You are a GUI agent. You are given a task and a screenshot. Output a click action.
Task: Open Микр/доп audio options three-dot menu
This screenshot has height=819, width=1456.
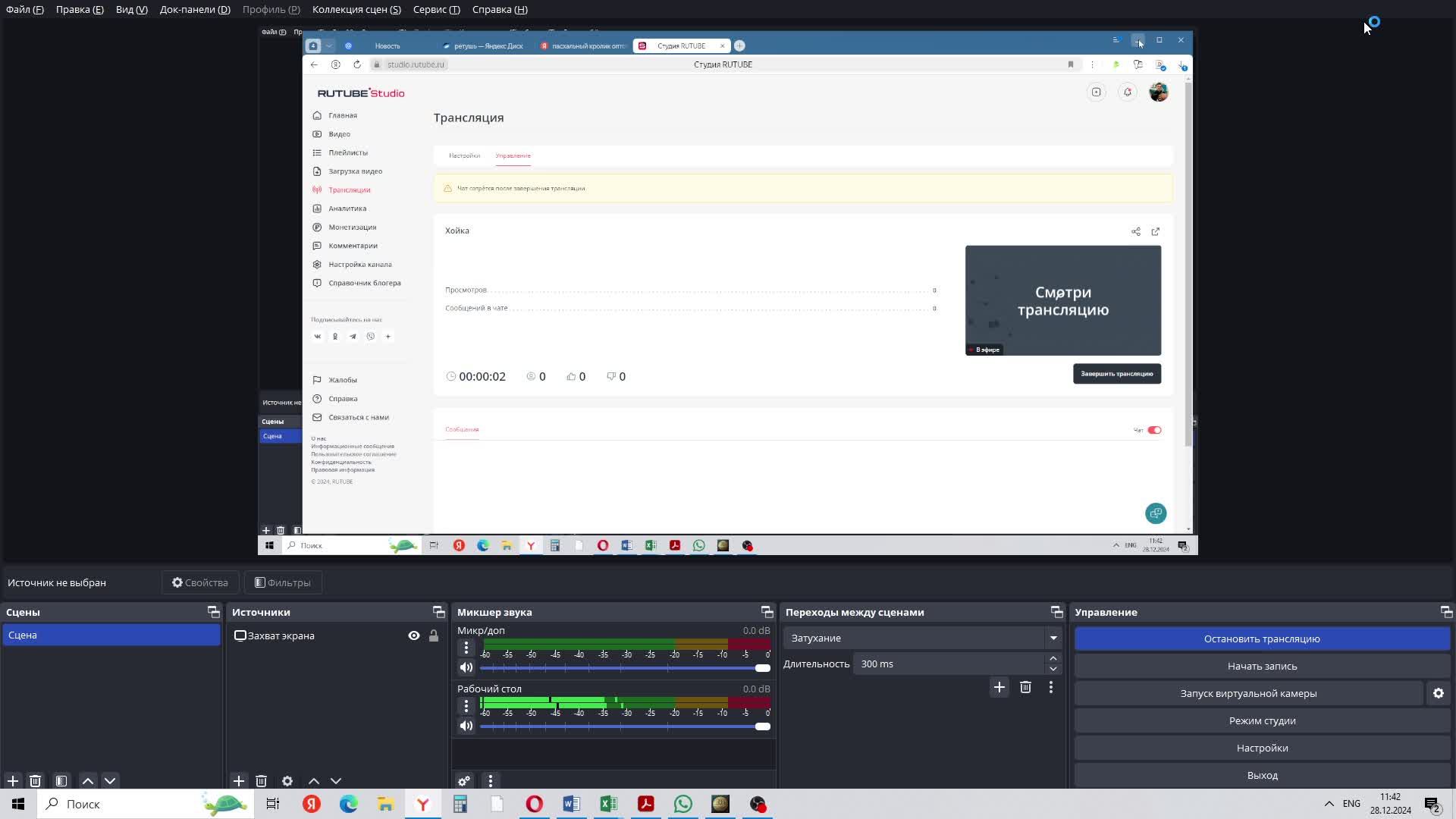coord(466,648)
